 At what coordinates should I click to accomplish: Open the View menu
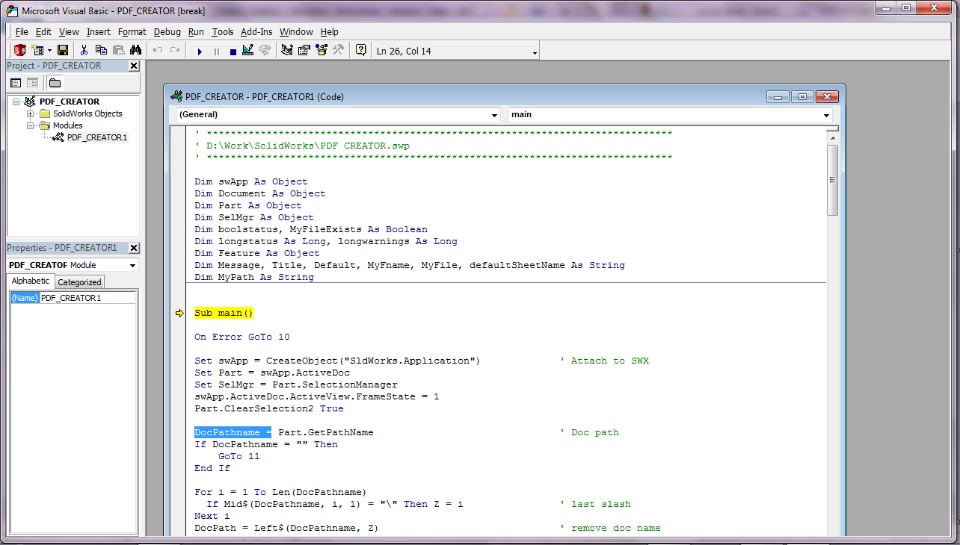click(69, 32)
